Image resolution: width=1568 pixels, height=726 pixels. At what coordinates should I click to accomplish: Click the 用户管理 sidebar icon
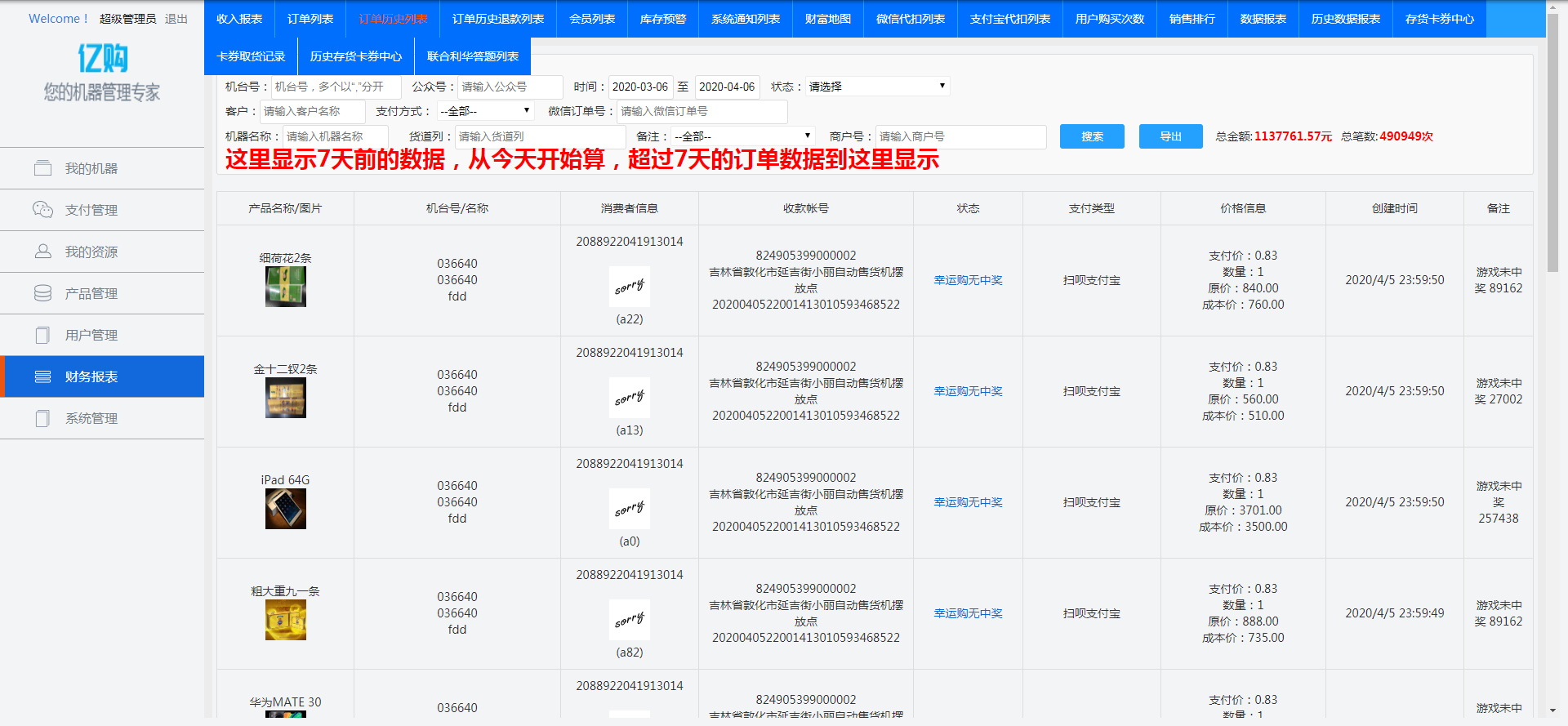coord(43,335)
